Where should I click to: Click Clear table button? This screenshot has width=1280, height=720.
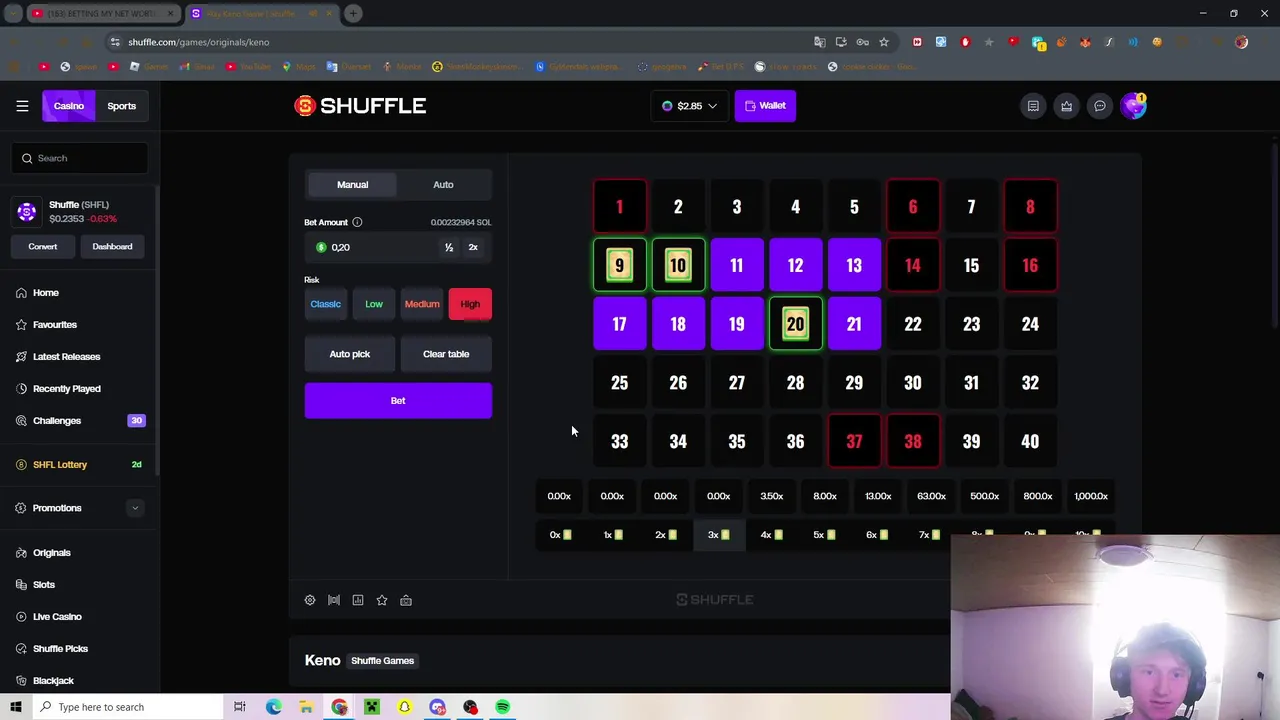(x=446, y=354)
